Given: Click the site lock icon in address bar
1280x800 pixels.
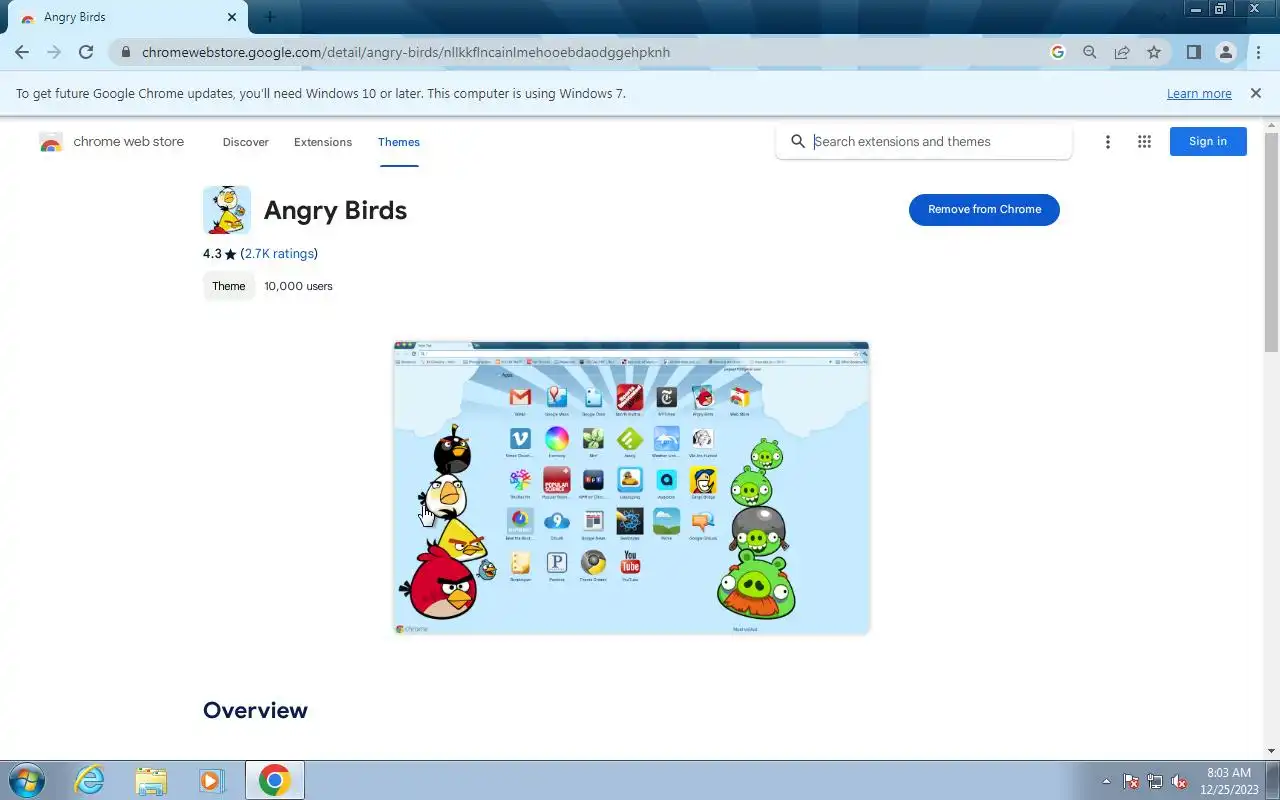Looking at the screenshot, I should tap(125, 52).
